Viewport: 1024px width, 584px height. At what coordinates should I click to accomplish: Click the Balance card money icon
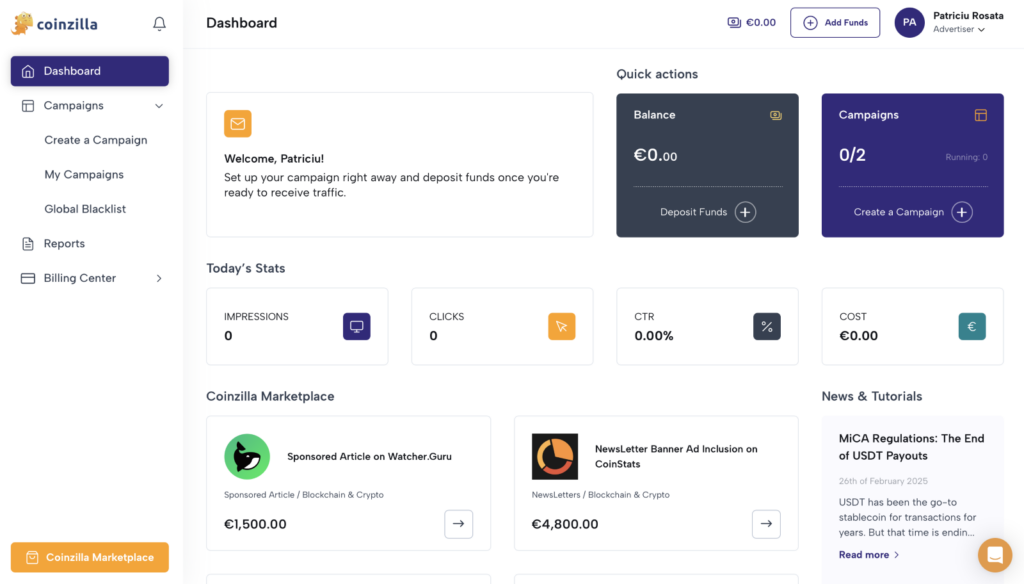[775, 115]
